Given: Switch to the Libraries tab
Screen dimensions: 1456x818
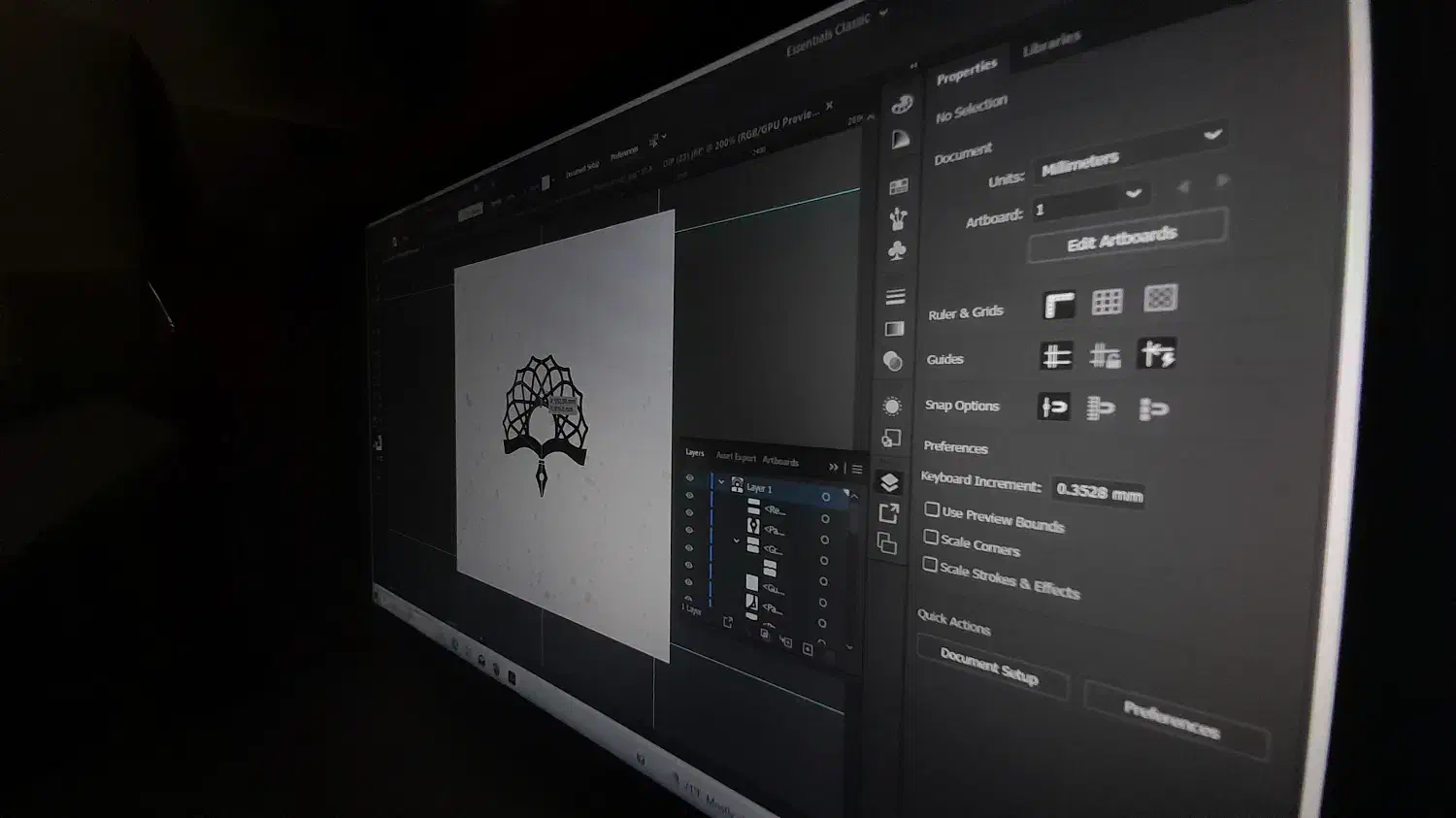Looking at the screenshot, I should 1051,42.
